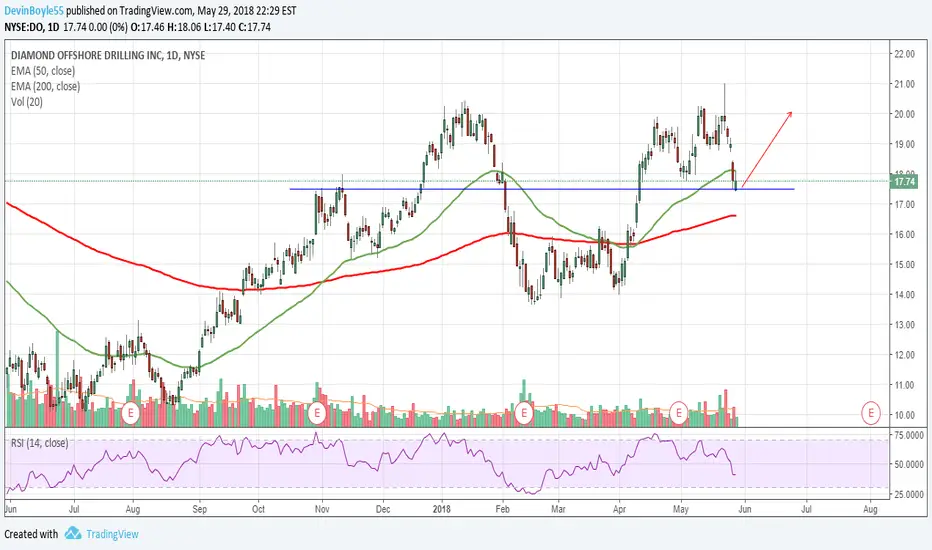The width and height of the screenshot is (932, 550).
Task: Click the 10.00 price axis label
Action: (x=905, y=416)
